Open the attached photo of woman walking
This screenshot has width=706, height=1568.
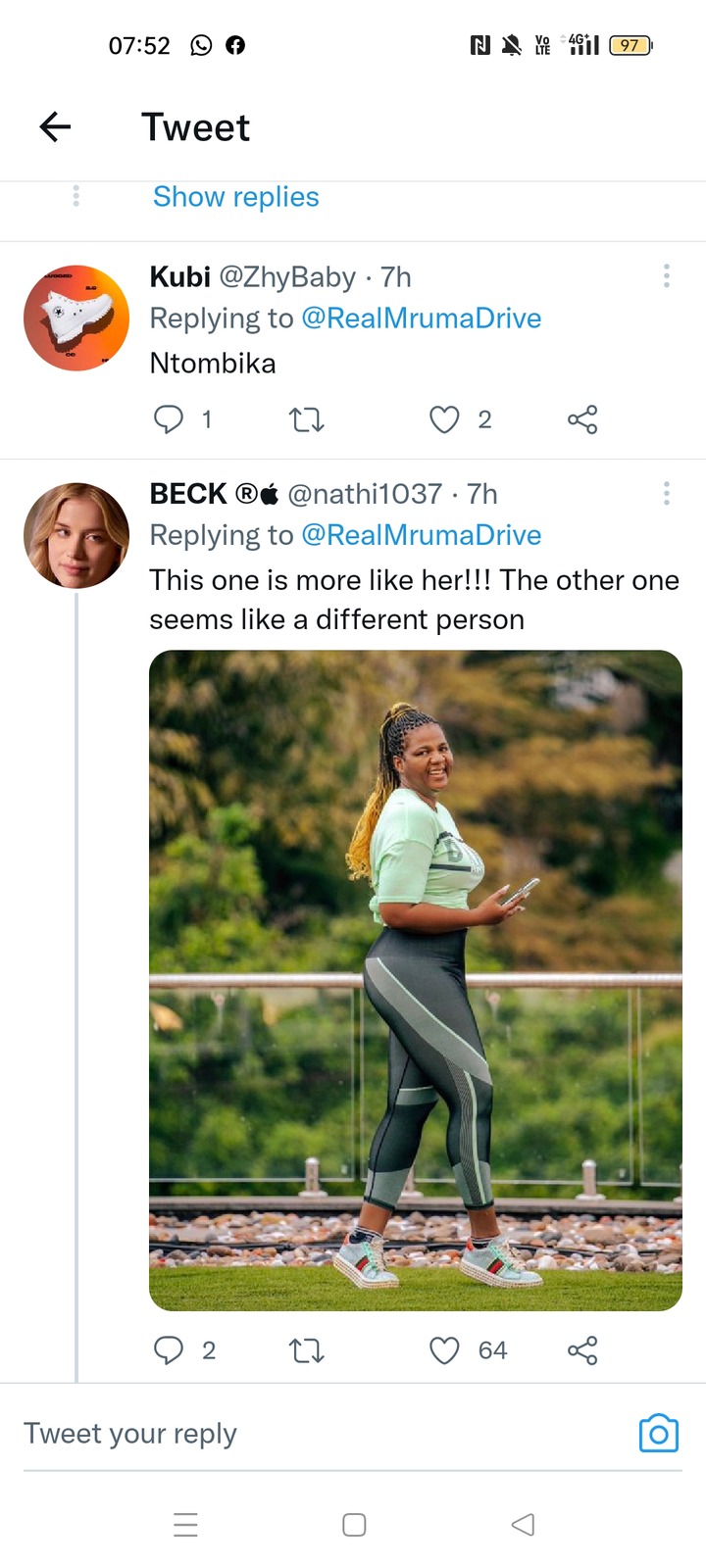point(416,980)
